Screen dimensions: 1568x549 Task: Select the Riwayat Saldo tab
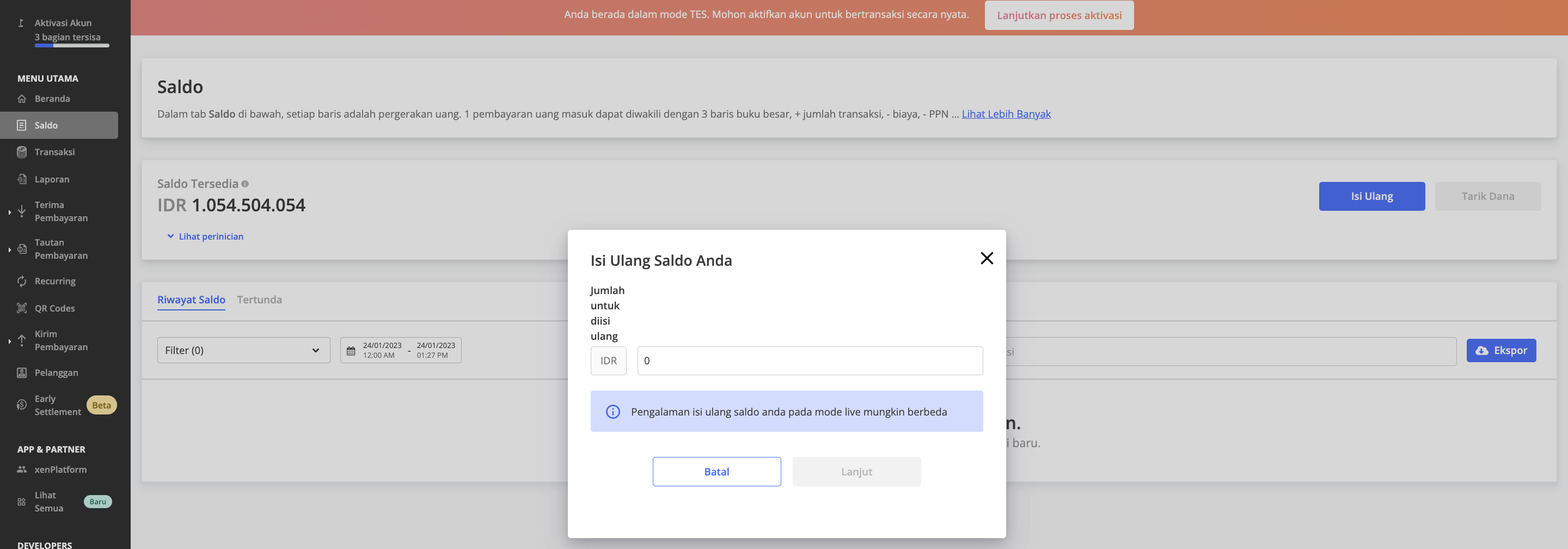[x=191, y=300]
